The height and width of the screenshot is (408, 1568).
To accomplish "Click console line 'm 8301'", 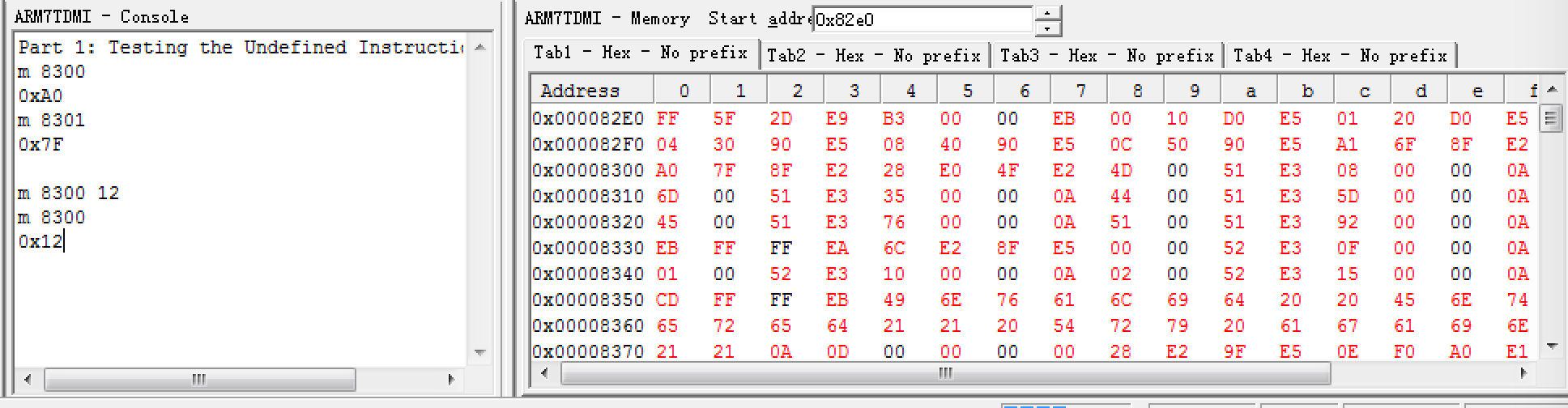I will pos(52,121).
